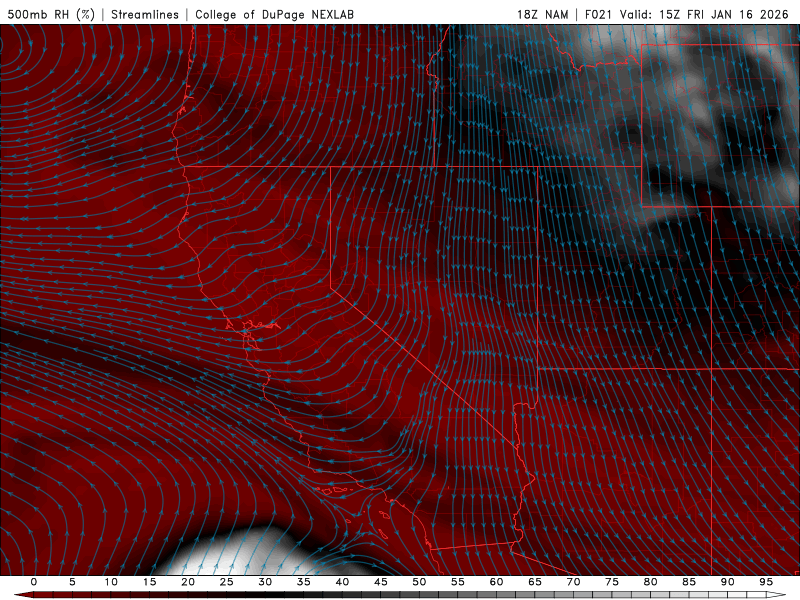Click the "45" tick label on the color scale
The image size is (800, 600).
pos(381,582)
